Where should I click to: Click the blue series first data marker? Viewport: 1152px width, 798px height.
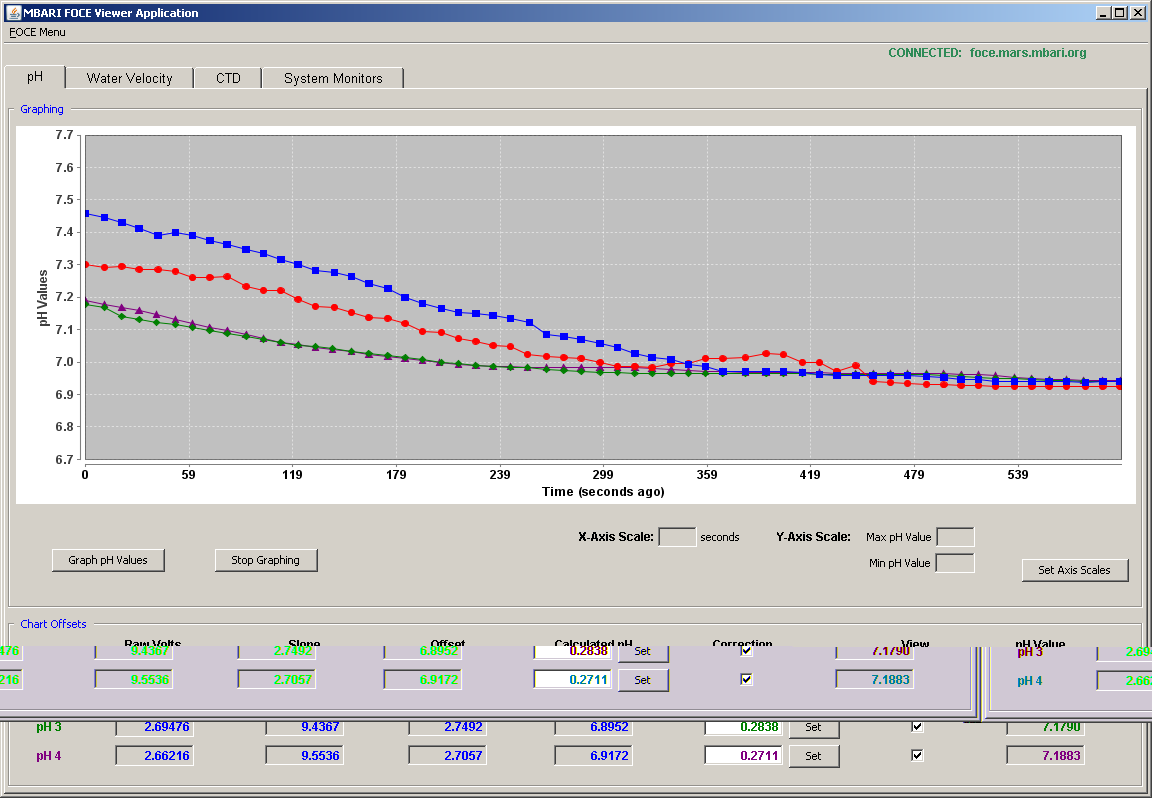coord(86,214)
